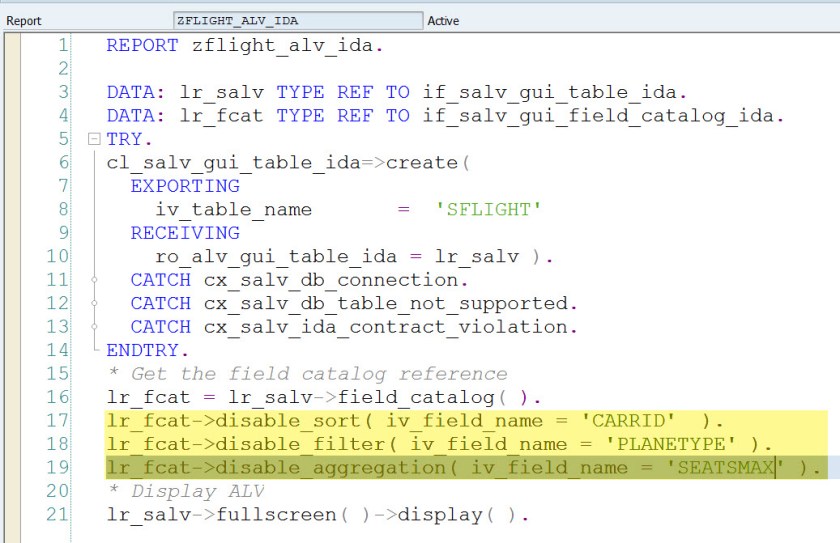Click comment 'Get the field catalog reference'
Image resolution: width=840 pixels, height=543 pixels.
pyautogui.click(x=319, y=374)
